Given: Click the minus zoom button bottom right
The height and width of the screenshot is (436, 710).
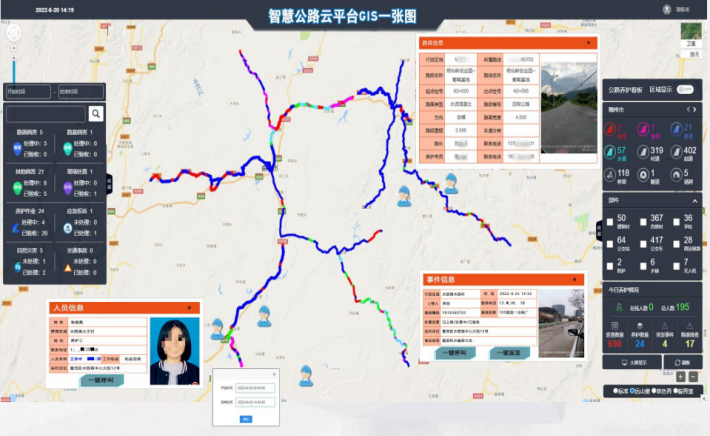Looking at the screenshot, I should [693, 377].
